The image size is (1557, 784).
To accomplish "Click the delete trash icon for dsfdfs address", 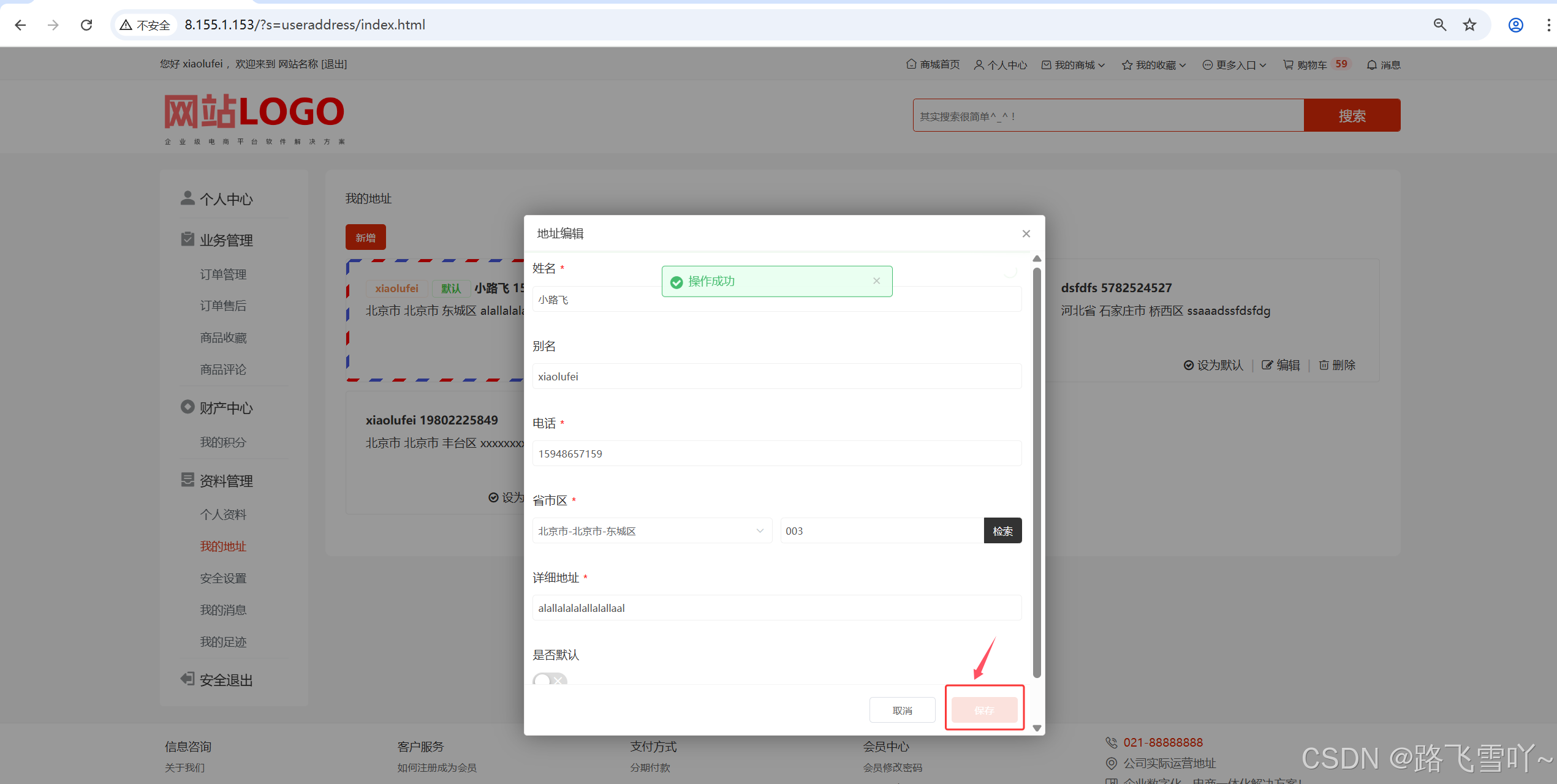I will 1324,365.
